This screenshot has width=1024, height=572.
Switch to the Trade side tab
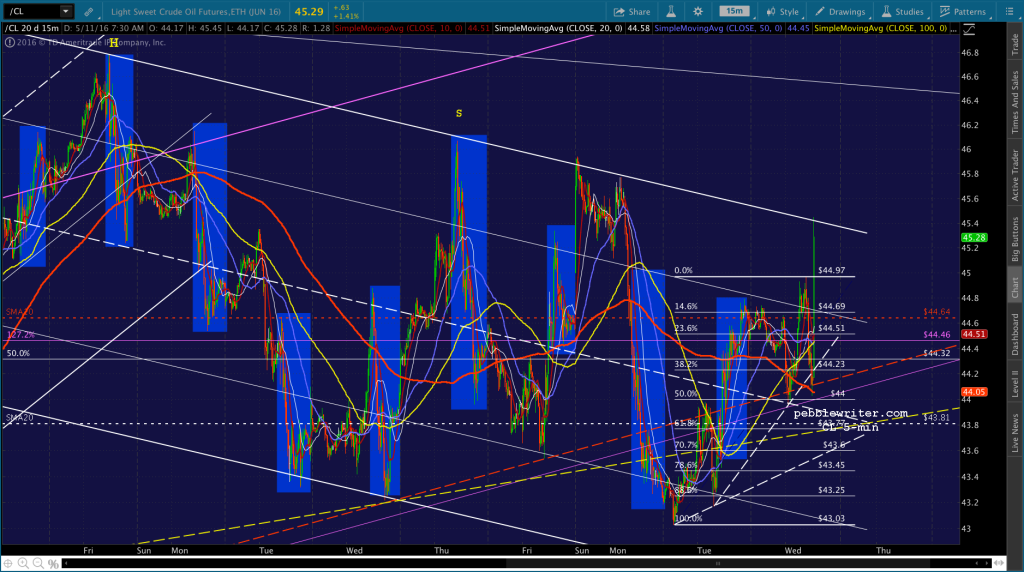coord(1015,44)
